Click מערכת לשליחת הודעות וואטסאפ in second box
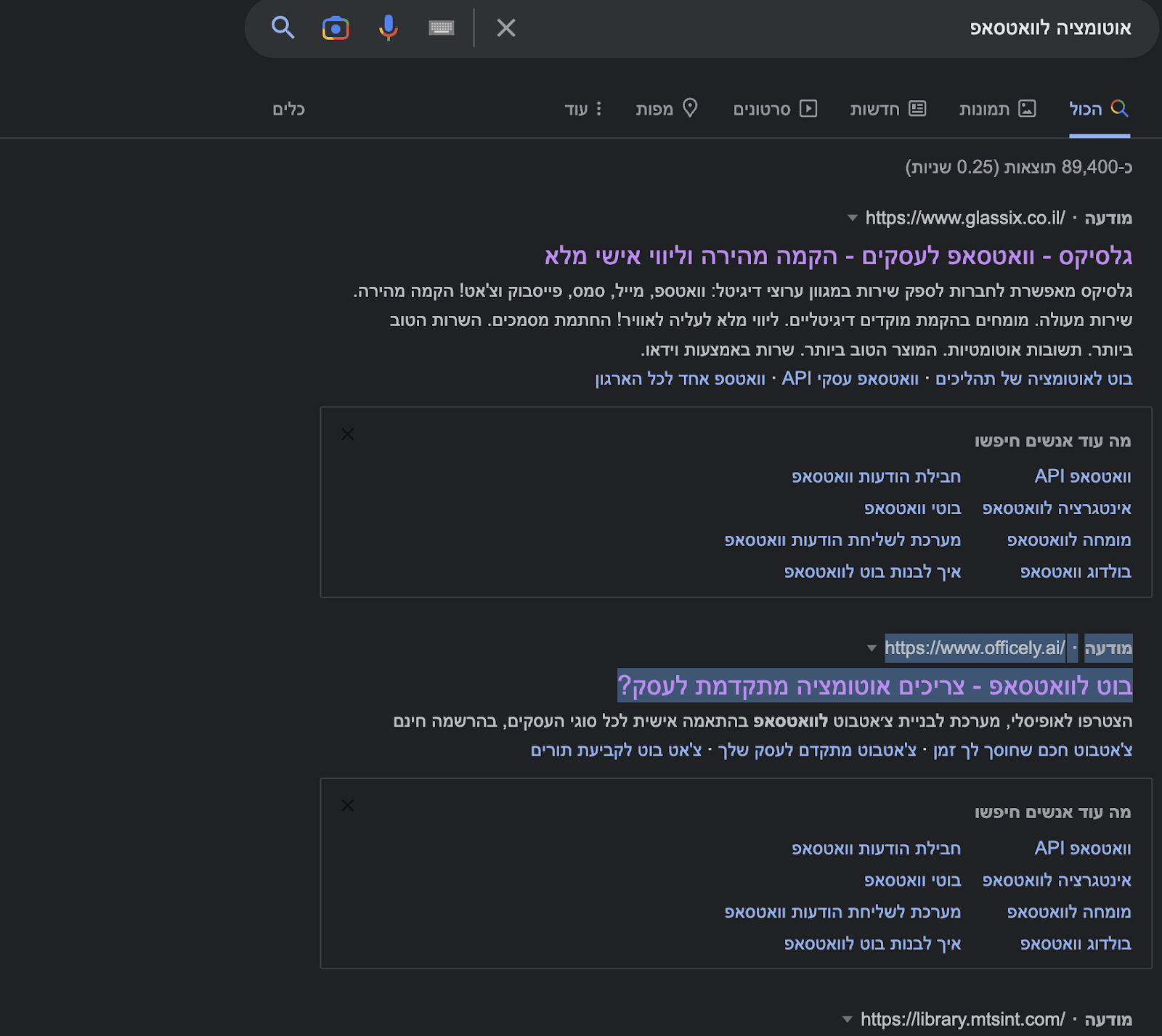 (x=842, y=912)
